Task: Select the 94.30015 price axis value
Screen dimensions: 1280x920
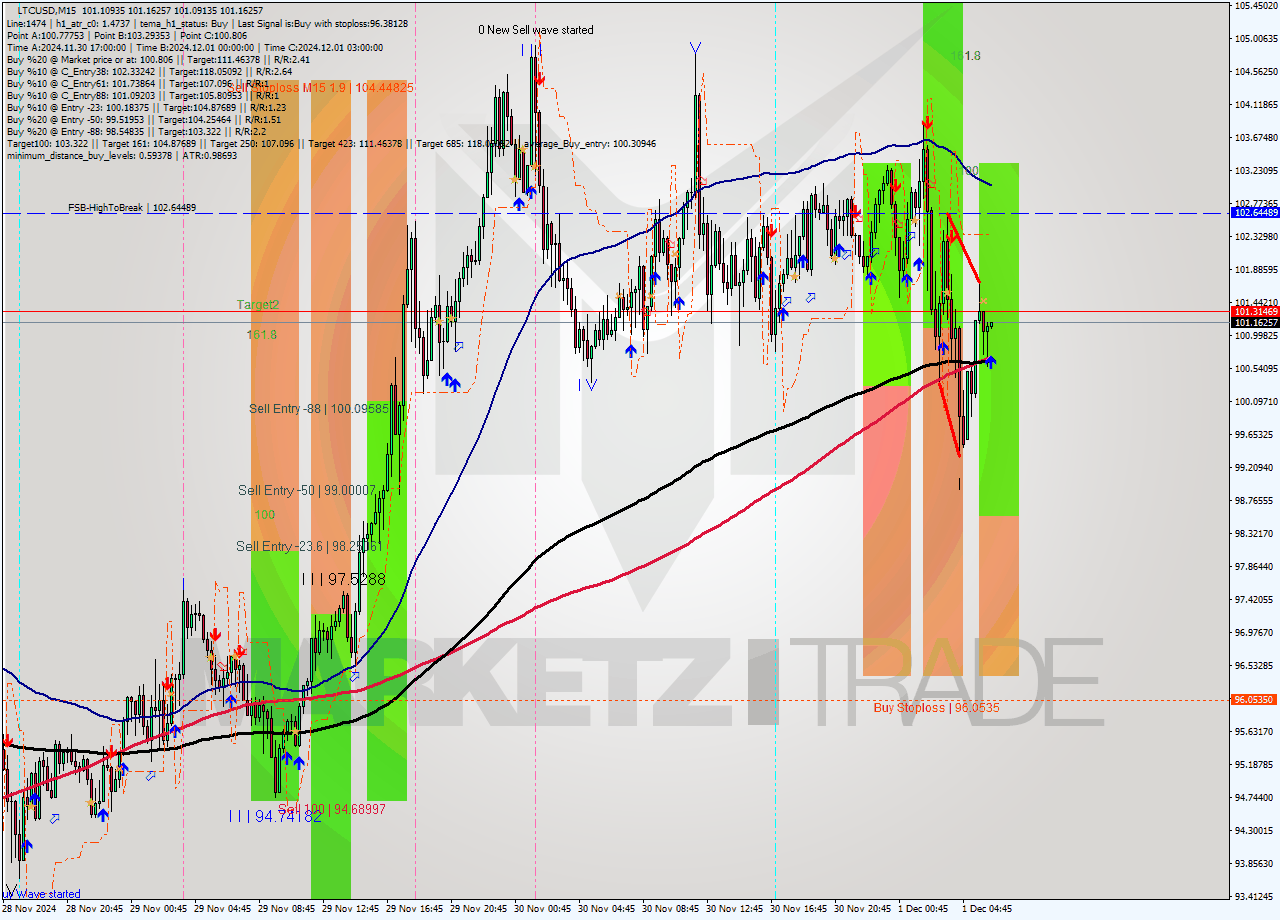Action: [x=1255, y=830]
